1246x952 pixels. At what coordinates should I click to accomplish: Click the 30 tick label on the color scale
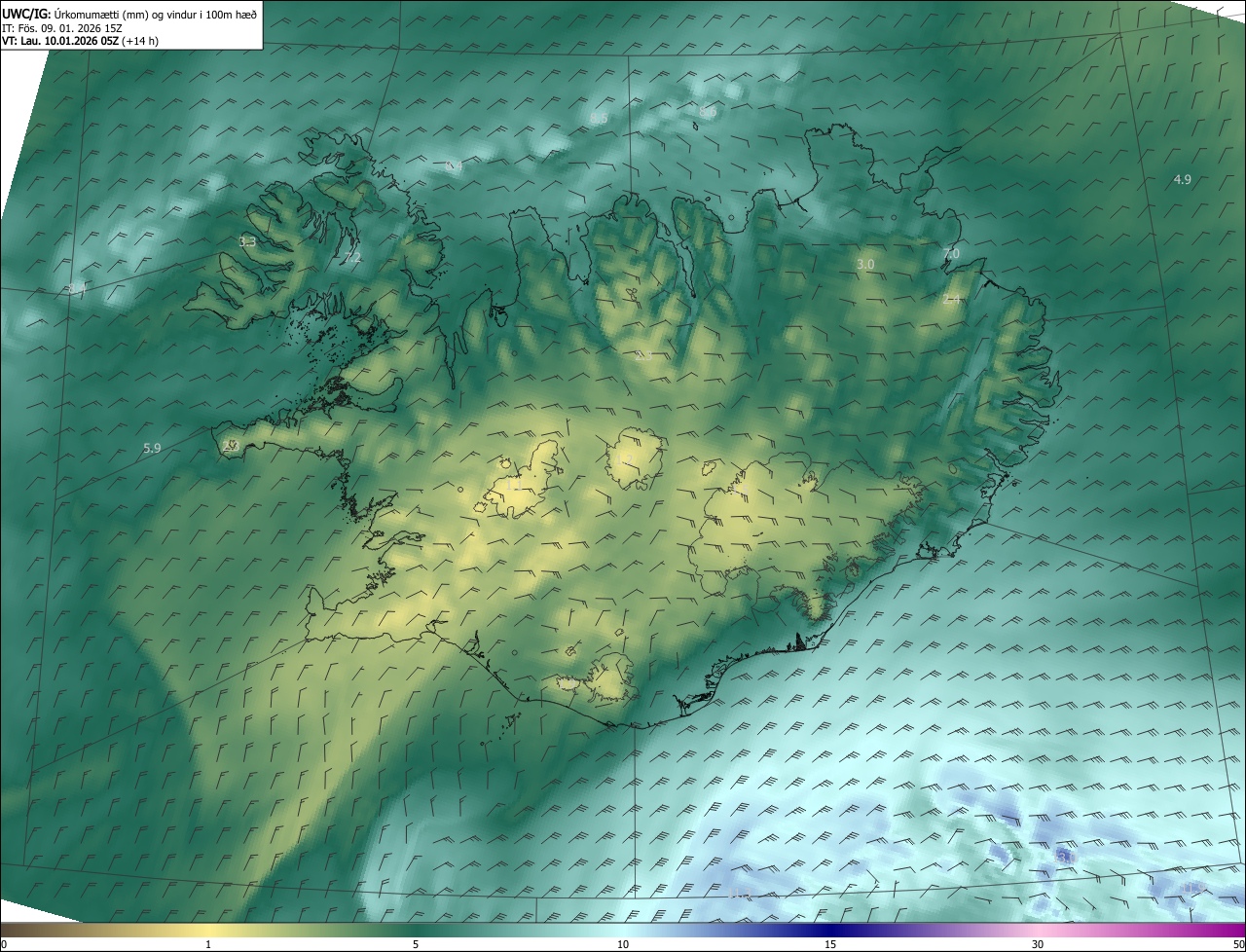(x=1038, y=944)
